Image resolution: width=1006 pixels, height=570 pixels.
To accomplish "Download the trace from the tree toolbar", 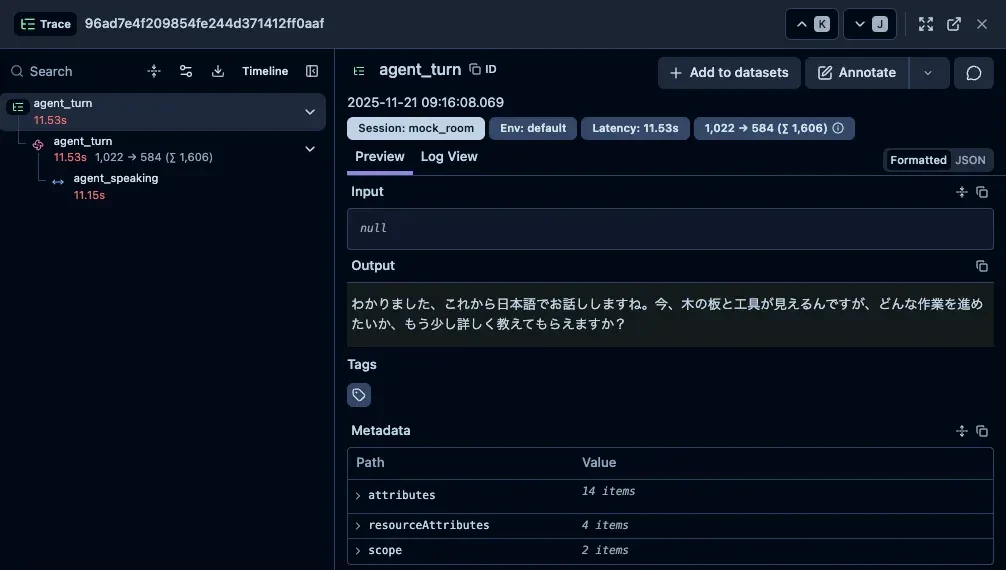I will pos(218,71).
